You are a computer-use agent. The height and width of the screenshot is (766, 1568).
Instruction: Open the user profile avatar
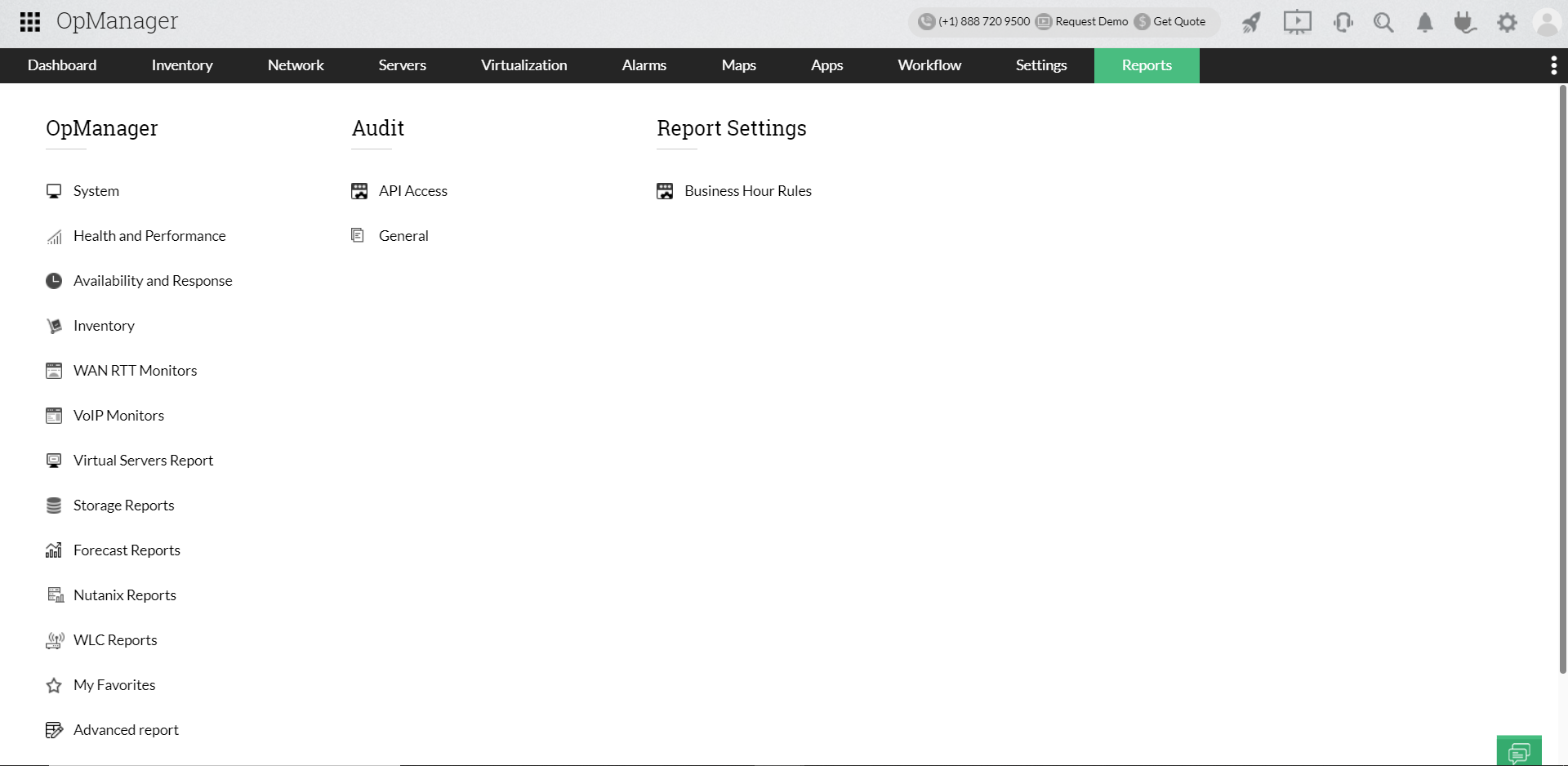click(1548, 22)
